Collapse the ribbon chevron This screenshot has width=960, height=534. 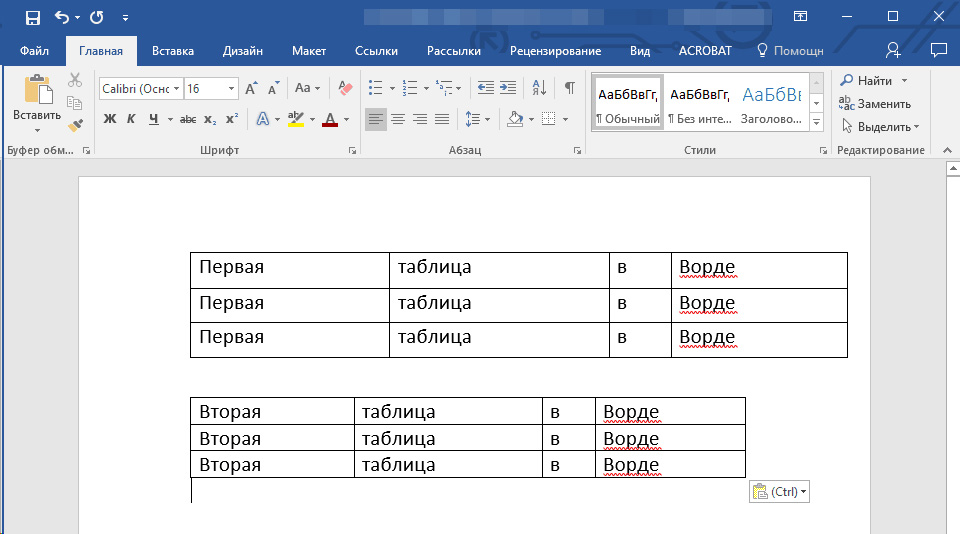947,150
